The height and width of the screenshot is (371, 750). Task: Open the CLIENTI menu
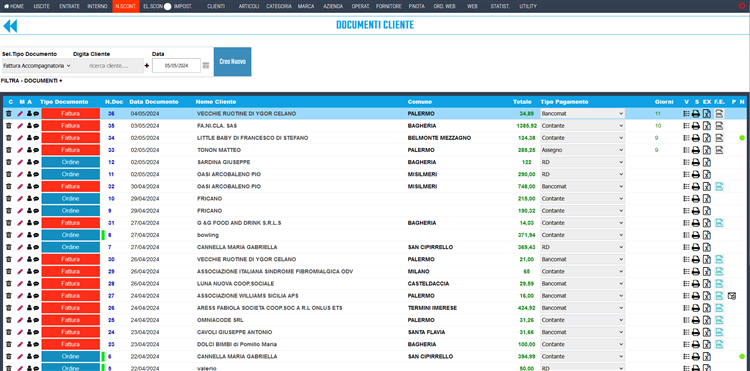(x=216, y=6)
